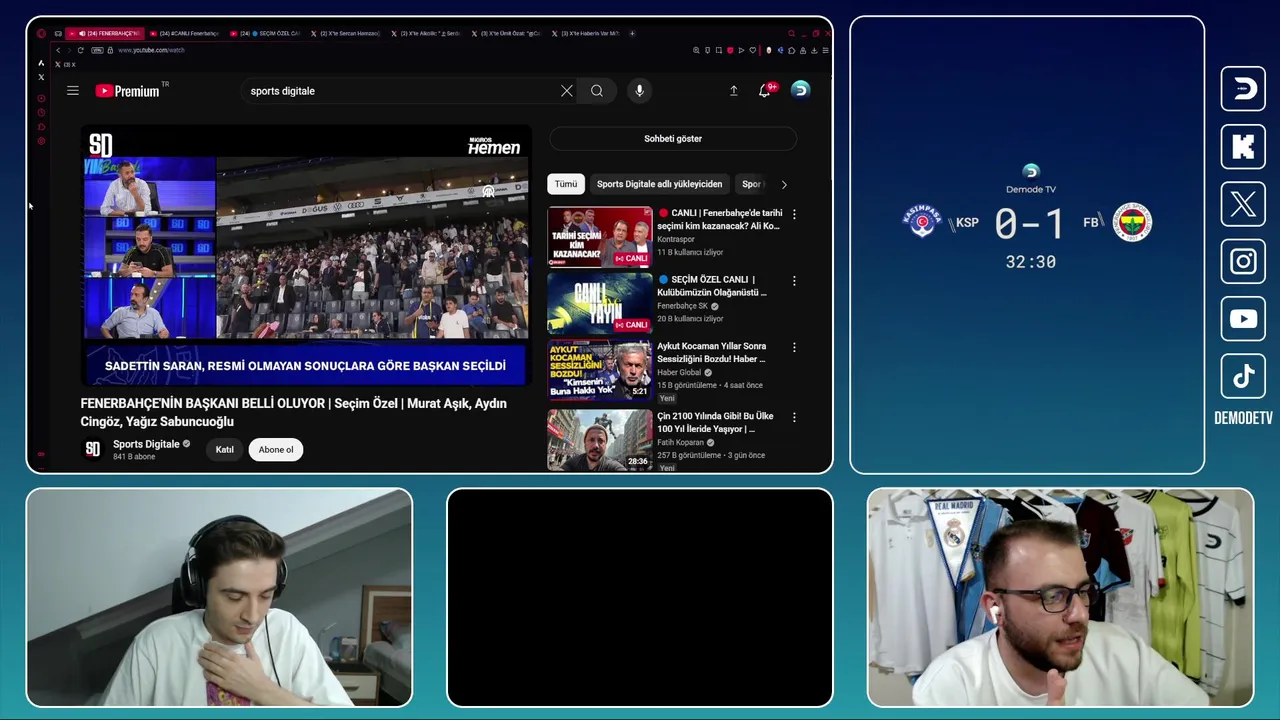Open a new browser tab with plus
The width and height of the screenshot is (1280, 720).
(632, 33)
